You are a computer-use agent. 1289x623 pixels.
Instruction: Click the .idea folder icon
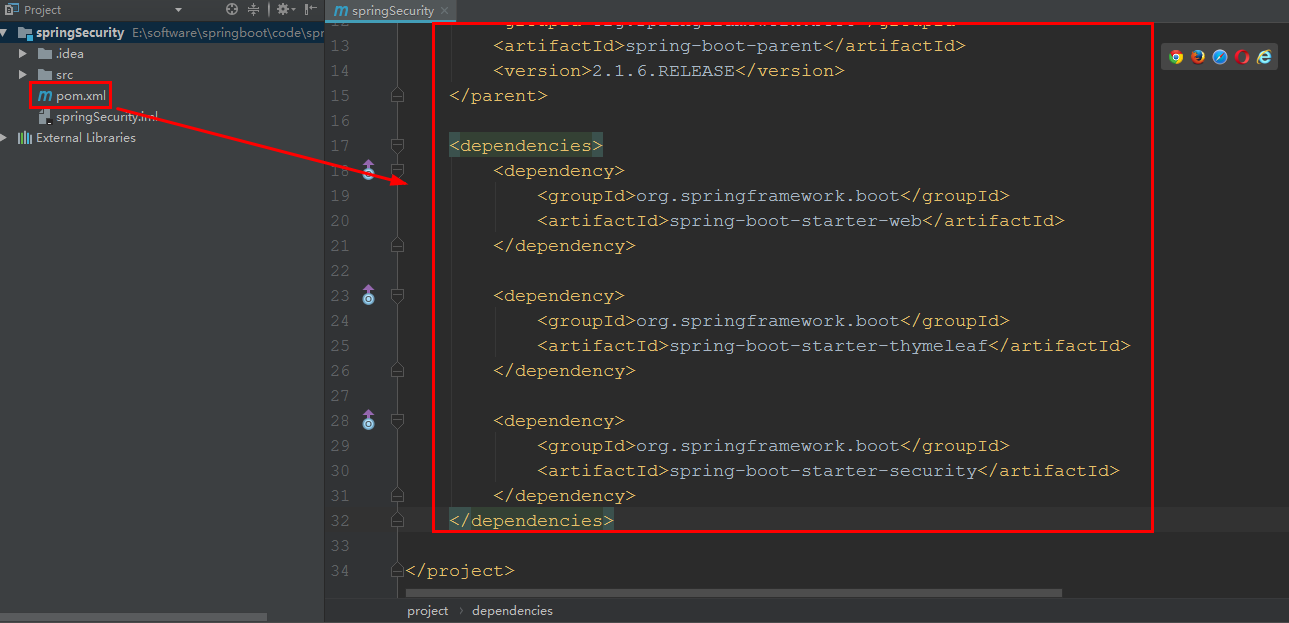45,54
